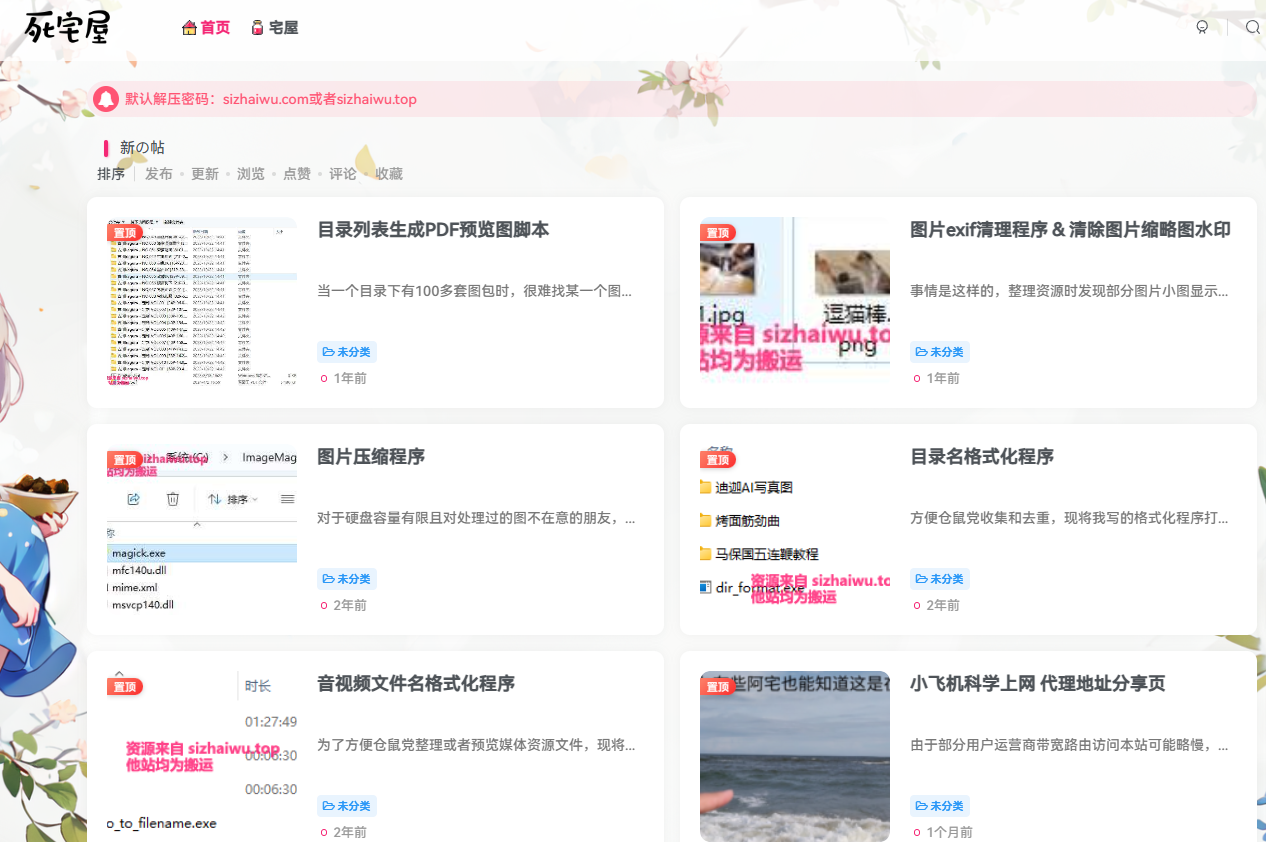This screenshot has width=1266, height=842.
Task: Click the excerpt starting 对于硬盘容量有限
Action: pyautogui.click(x=476, y=518)
